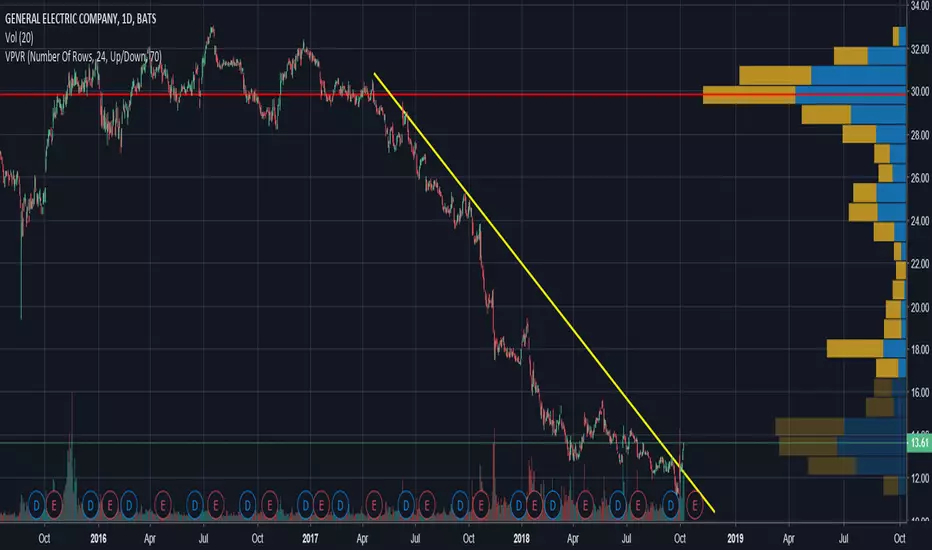Click the dividend D marker before Oct 2016
This screenshot has height=550, width=932.
[x=248, y=506]
